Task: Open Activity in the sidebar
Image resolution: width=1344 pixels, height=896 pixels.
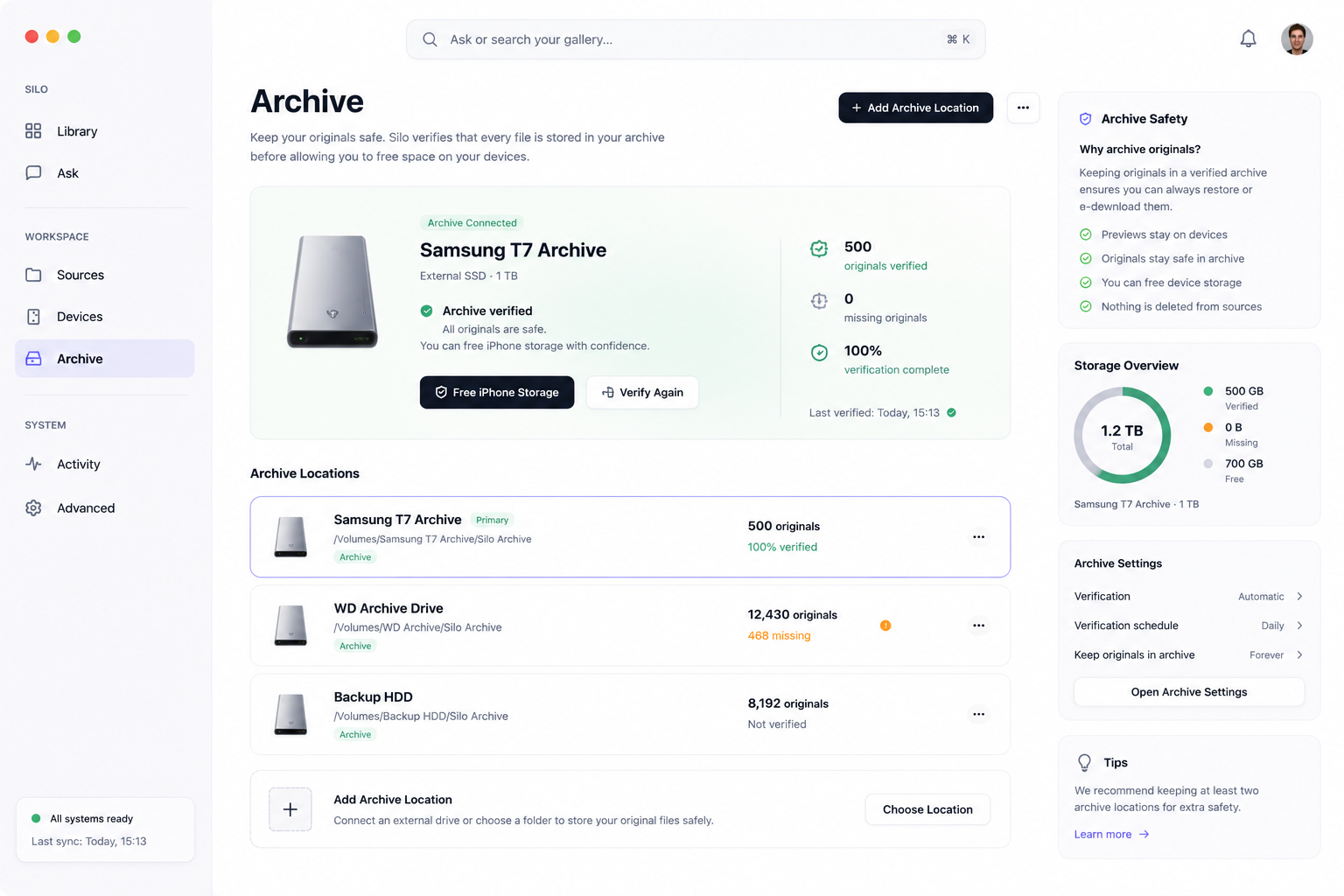Action: (x=105, y=464)
